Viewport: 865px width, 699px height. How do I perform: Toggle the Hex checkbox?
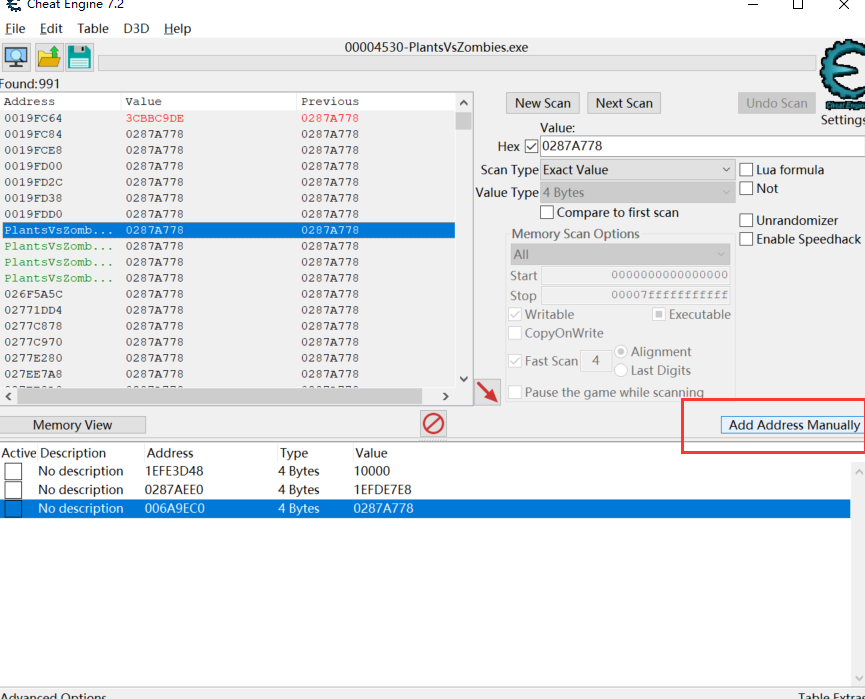531,146
